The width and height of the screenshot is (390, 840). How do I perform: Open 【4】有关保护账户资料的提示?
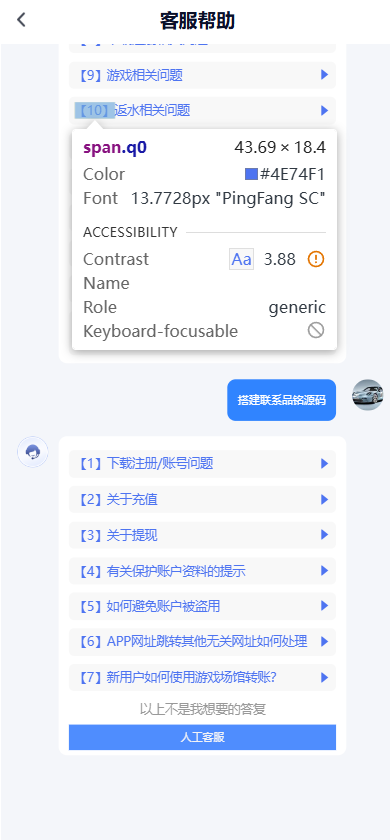coord(202,571)
